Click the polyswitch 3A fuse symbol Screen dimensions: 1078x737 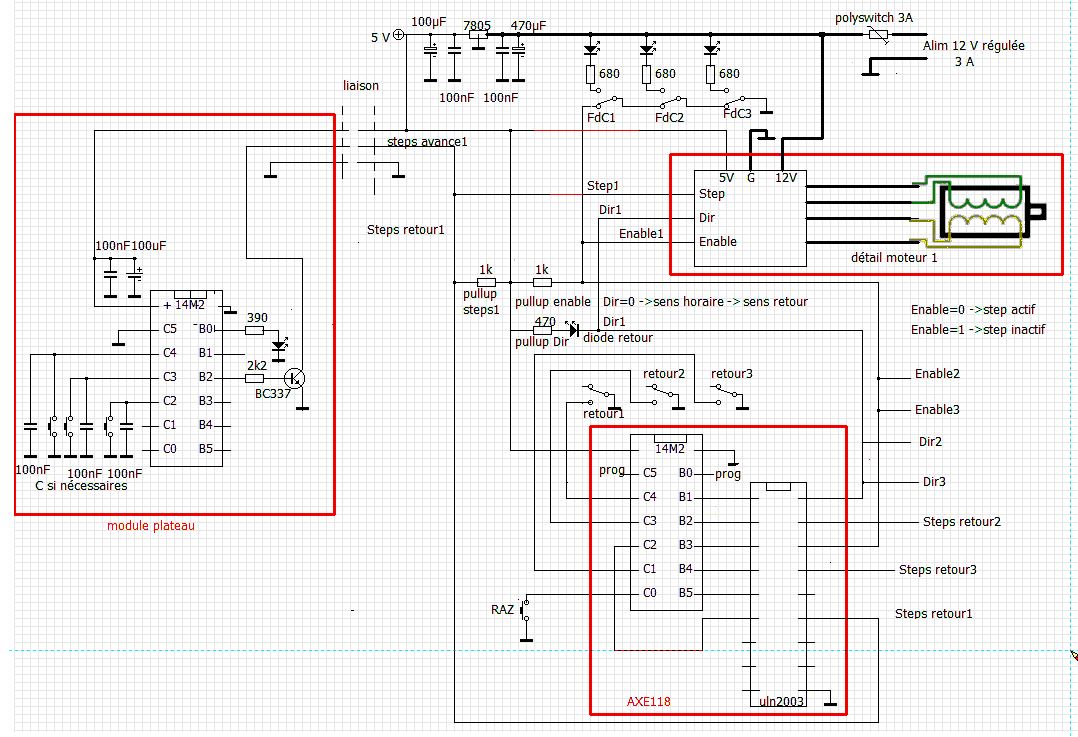pyautogui.click(x=878, y=34)
